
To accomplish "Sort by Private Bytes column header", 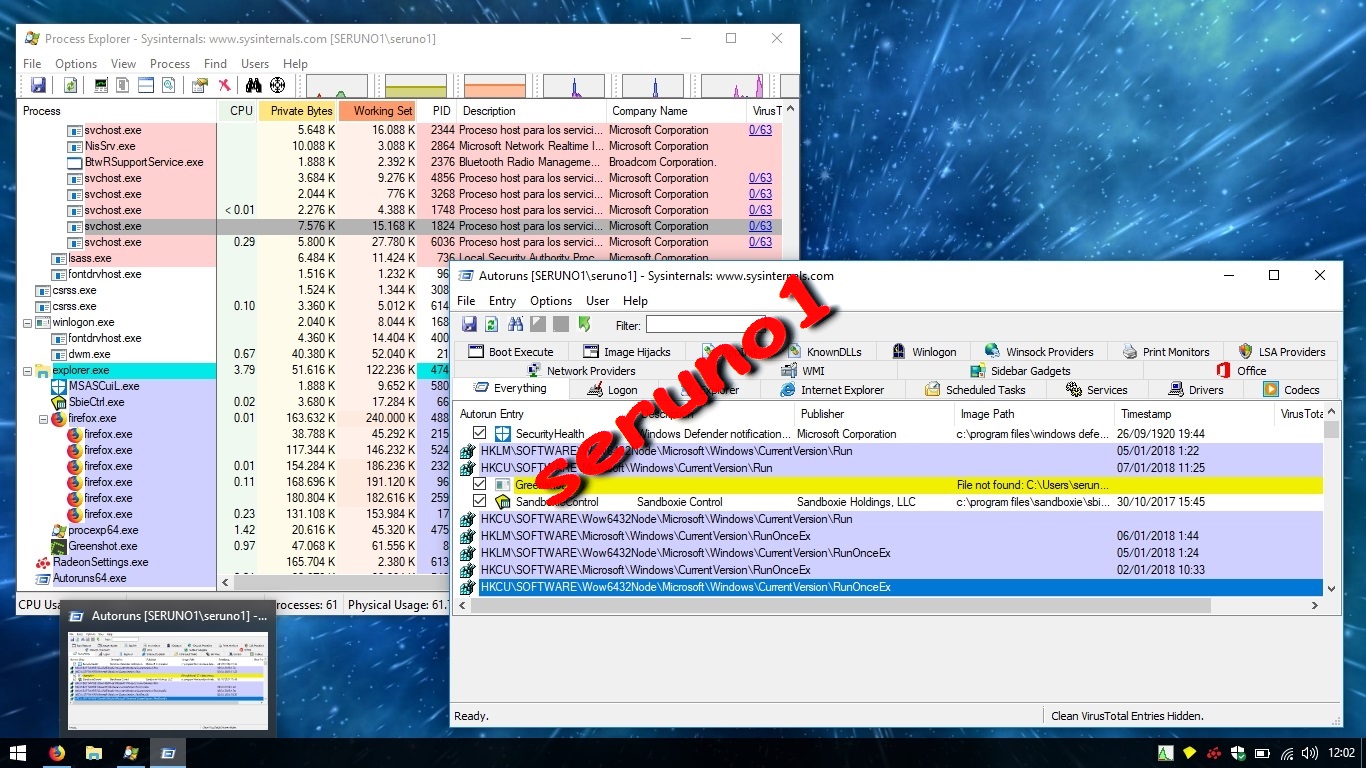I will click(x=298, y=111).
